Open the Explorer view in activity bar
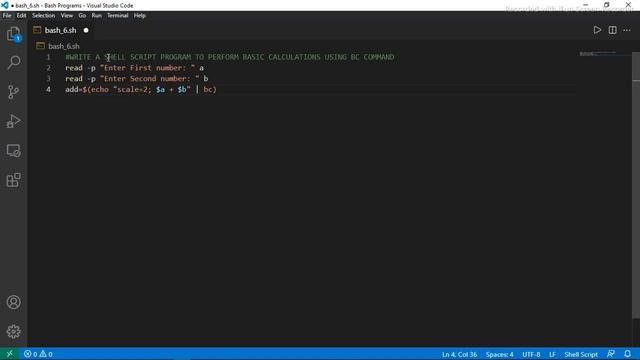Viewport: 640px width, 360px height. [x=13, y=34]
